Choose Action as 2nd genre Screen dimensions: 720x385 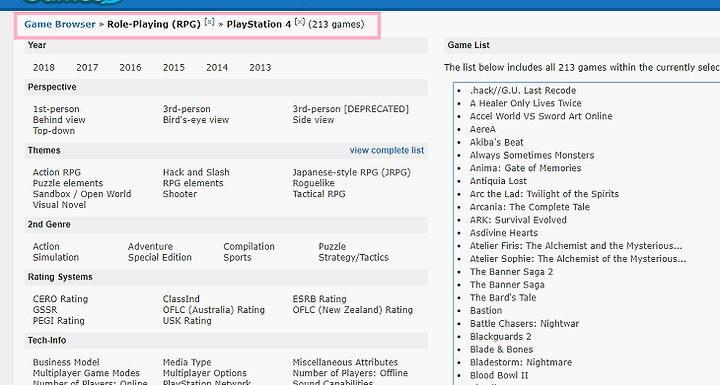coord(46,247)
